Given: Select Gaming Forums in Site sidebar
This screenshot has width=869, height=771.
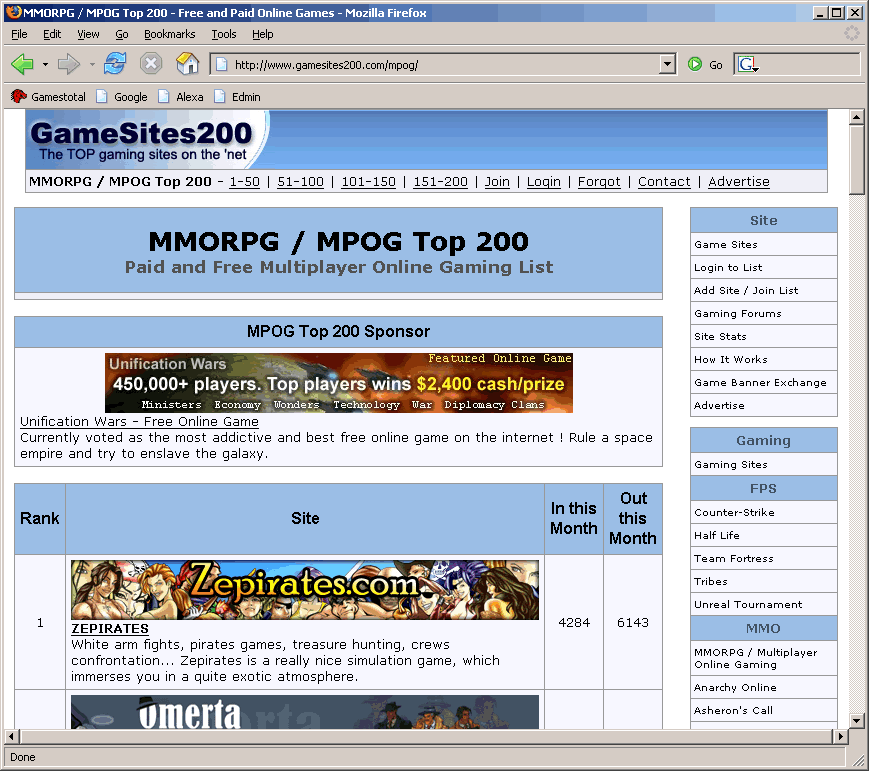Looking at the screenshot, I should 738,313.
